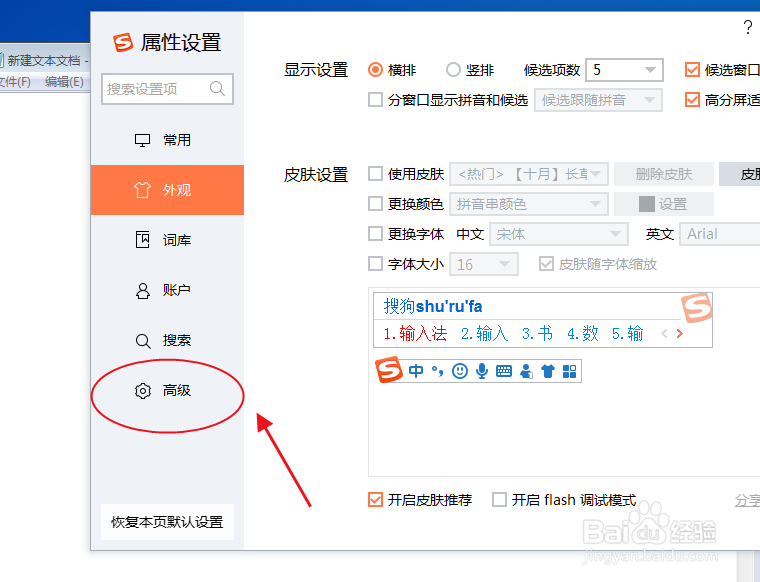
Task: Click the previous page arrow in candidate preview
Action: pos(665,333)
